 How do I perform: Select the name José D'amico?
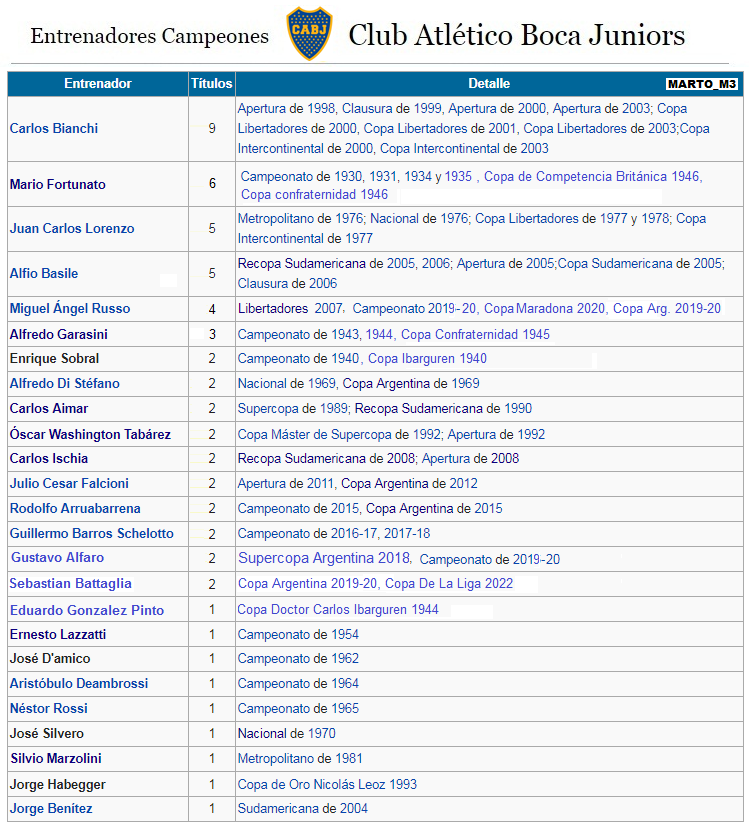(x=50, y=658)
